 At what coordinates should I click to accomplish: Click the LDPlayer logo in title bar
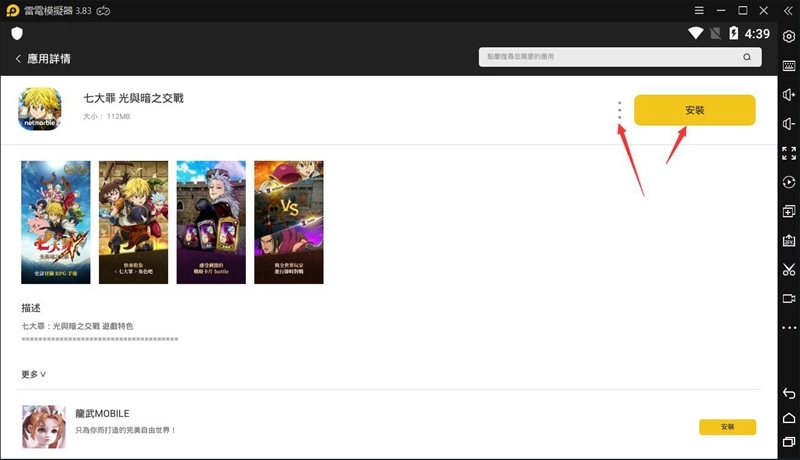(x=12, y=11)
